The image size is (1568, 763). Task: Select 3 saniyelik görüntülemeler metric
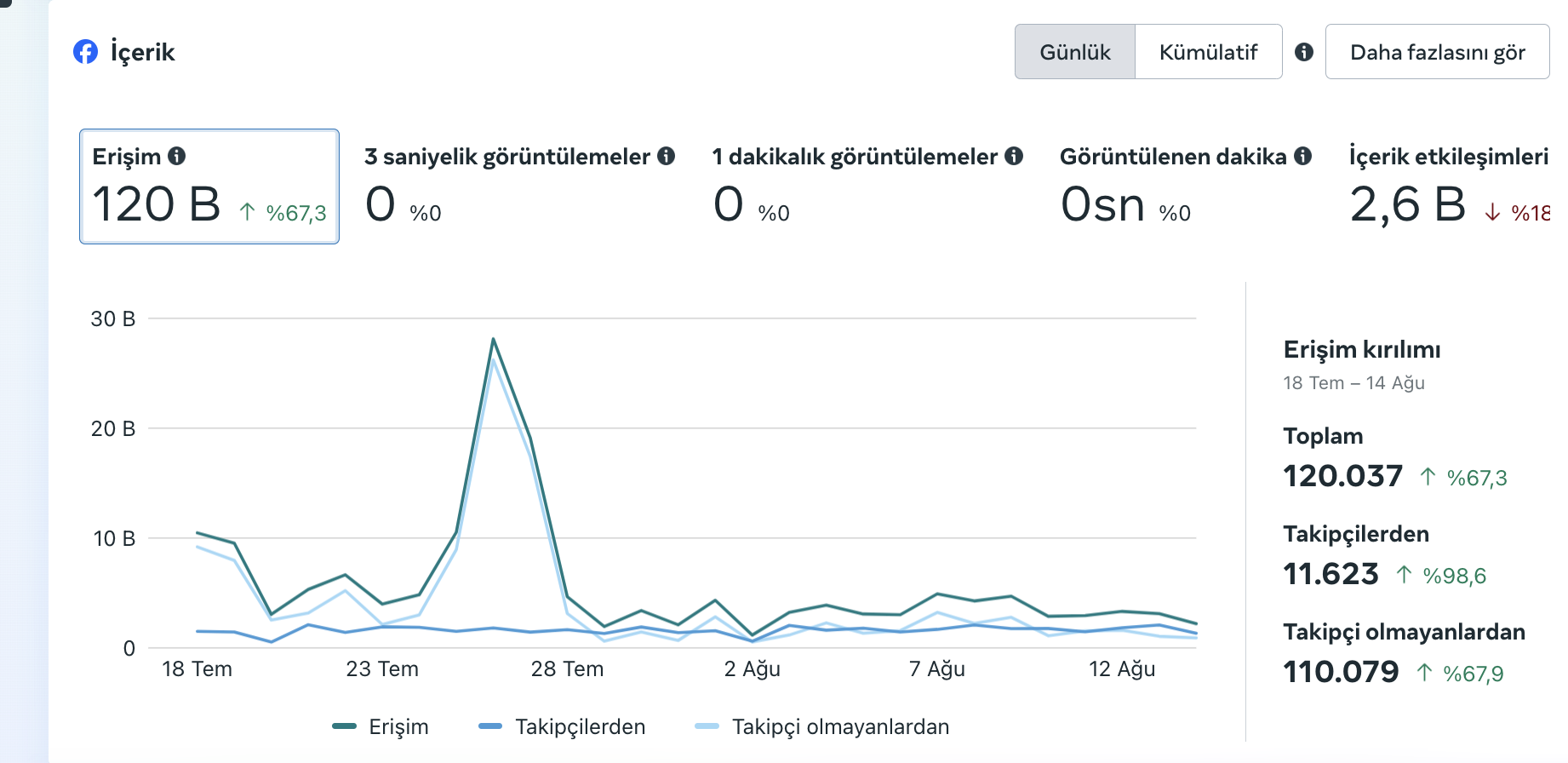(519, 186)
